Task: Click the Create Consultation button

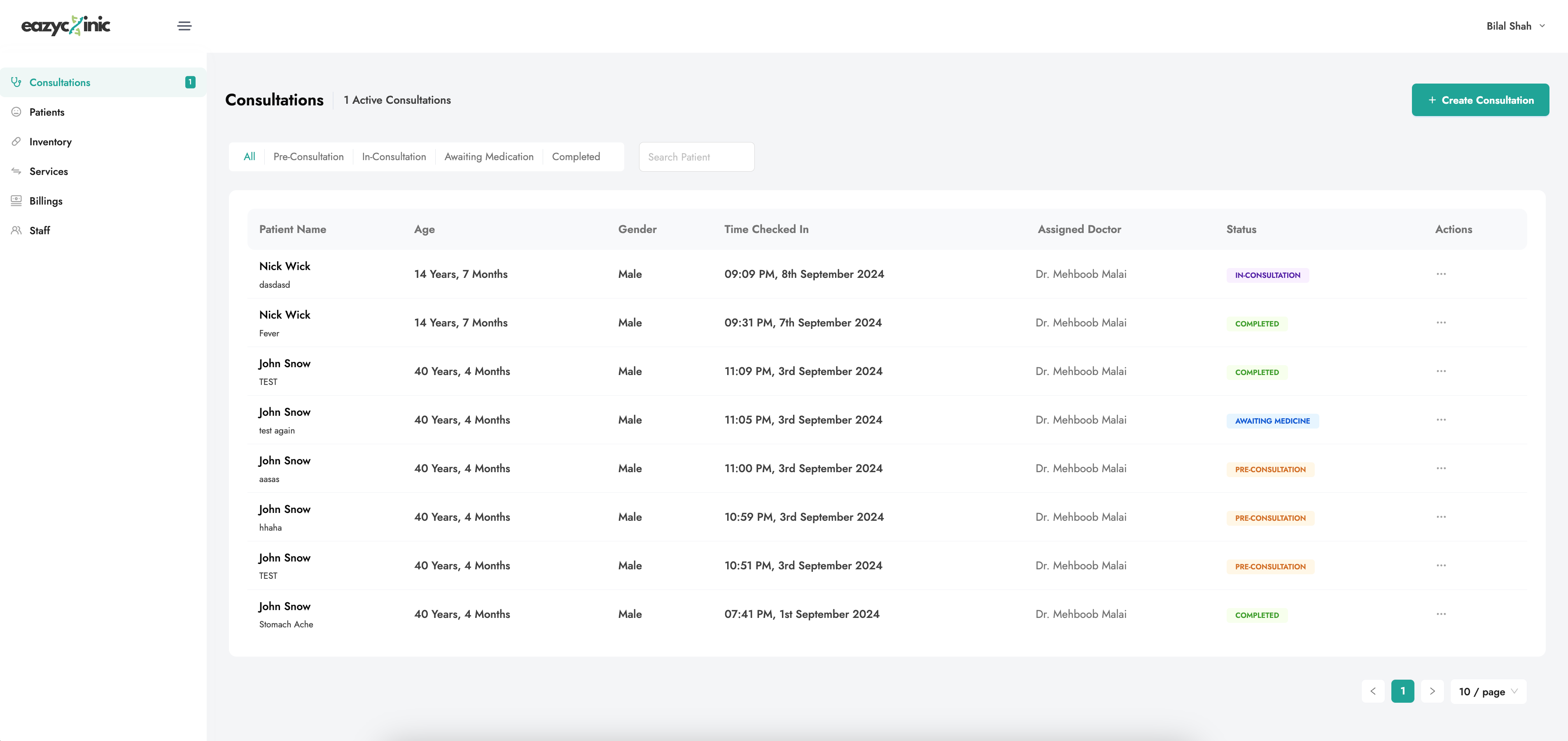Action: coord(1480,100)
